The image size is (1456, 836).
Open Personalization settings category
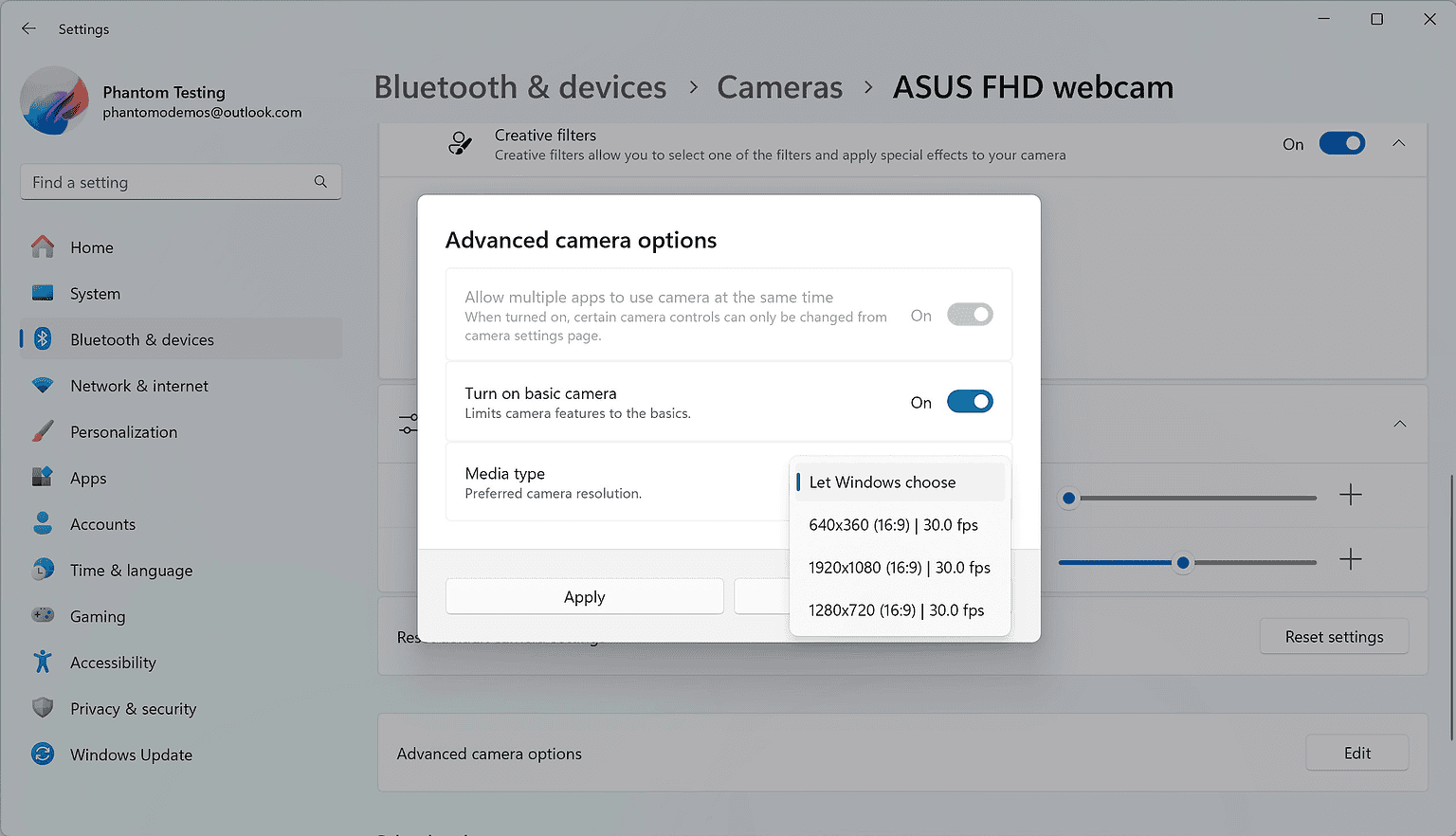coord(181,431)
